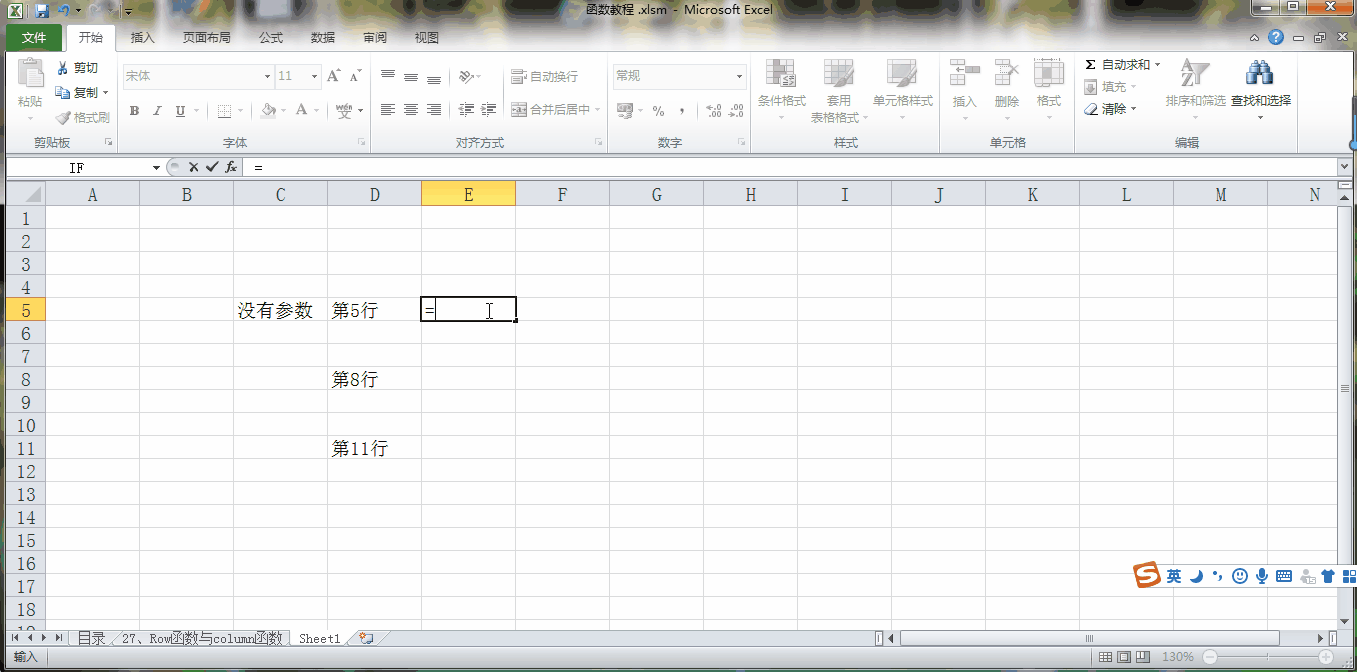Toggle underline formatting
The image size is (1357, 672).
point(178,111)
